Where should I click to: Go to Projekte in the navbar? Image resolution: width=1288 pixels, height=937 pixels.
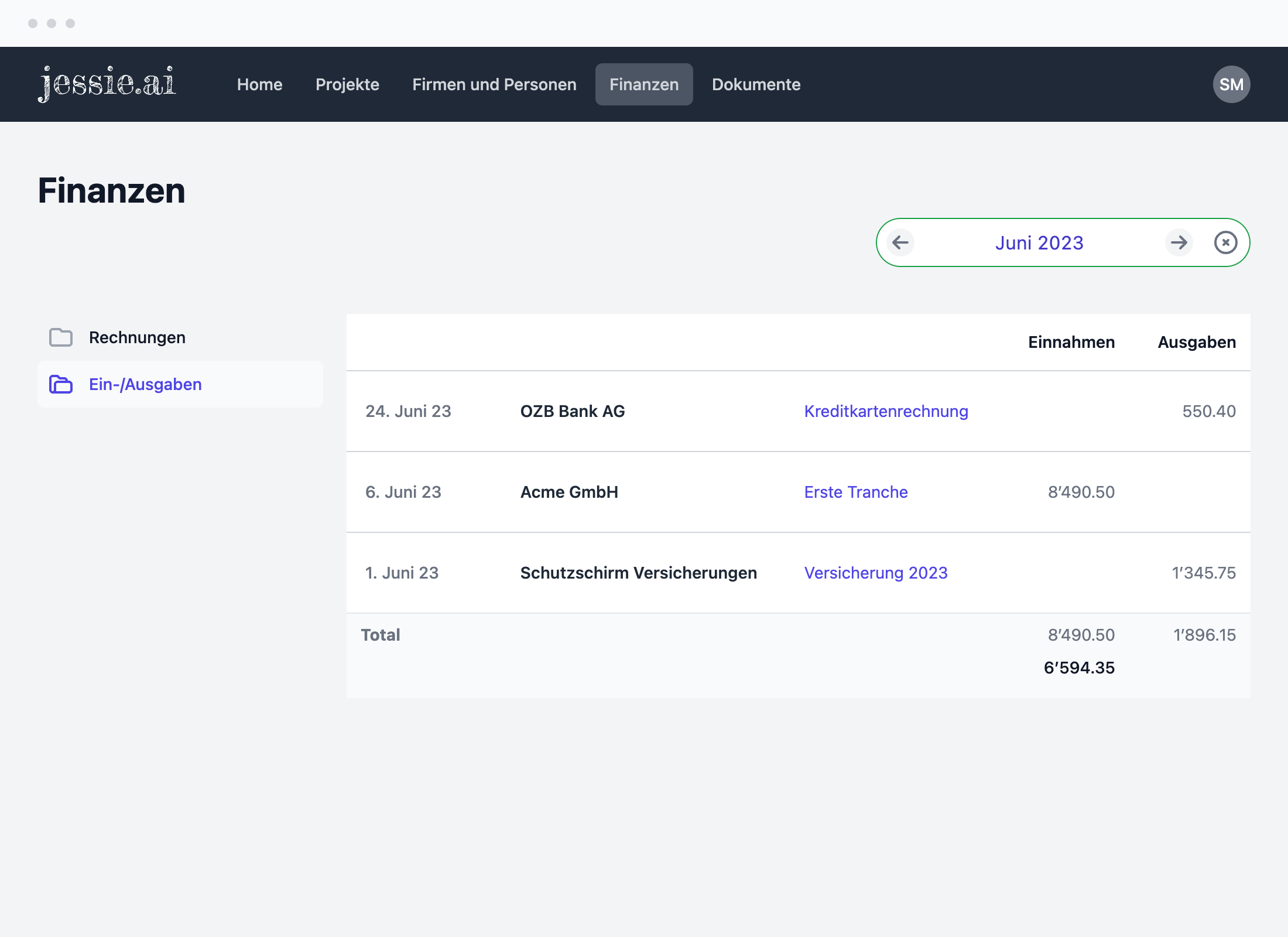347,84
